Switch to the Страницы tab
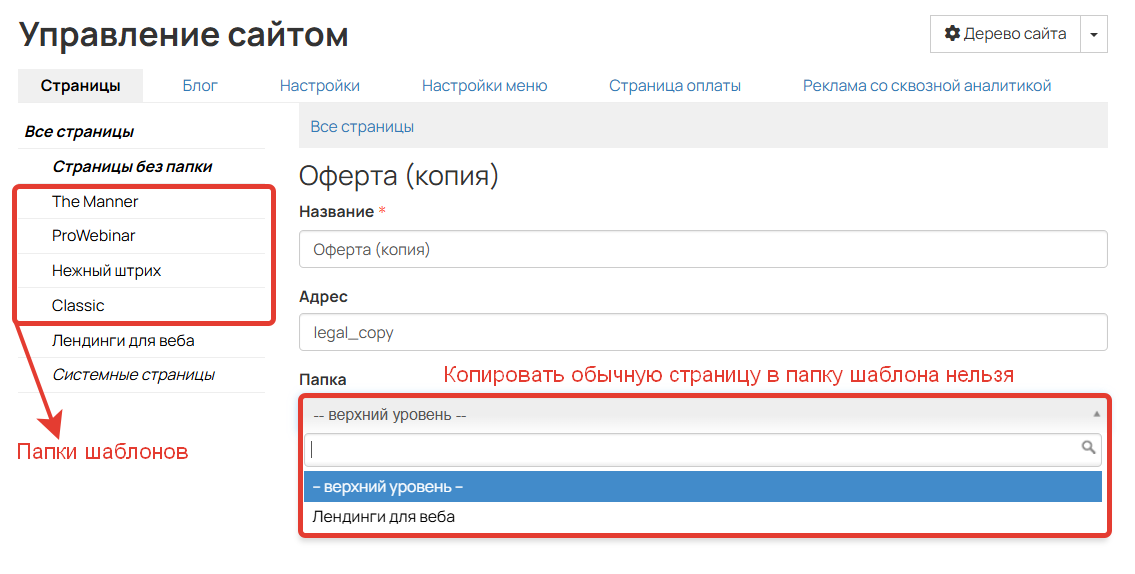The height and width of the screenshot is (574, 1135). click(80, 85)
